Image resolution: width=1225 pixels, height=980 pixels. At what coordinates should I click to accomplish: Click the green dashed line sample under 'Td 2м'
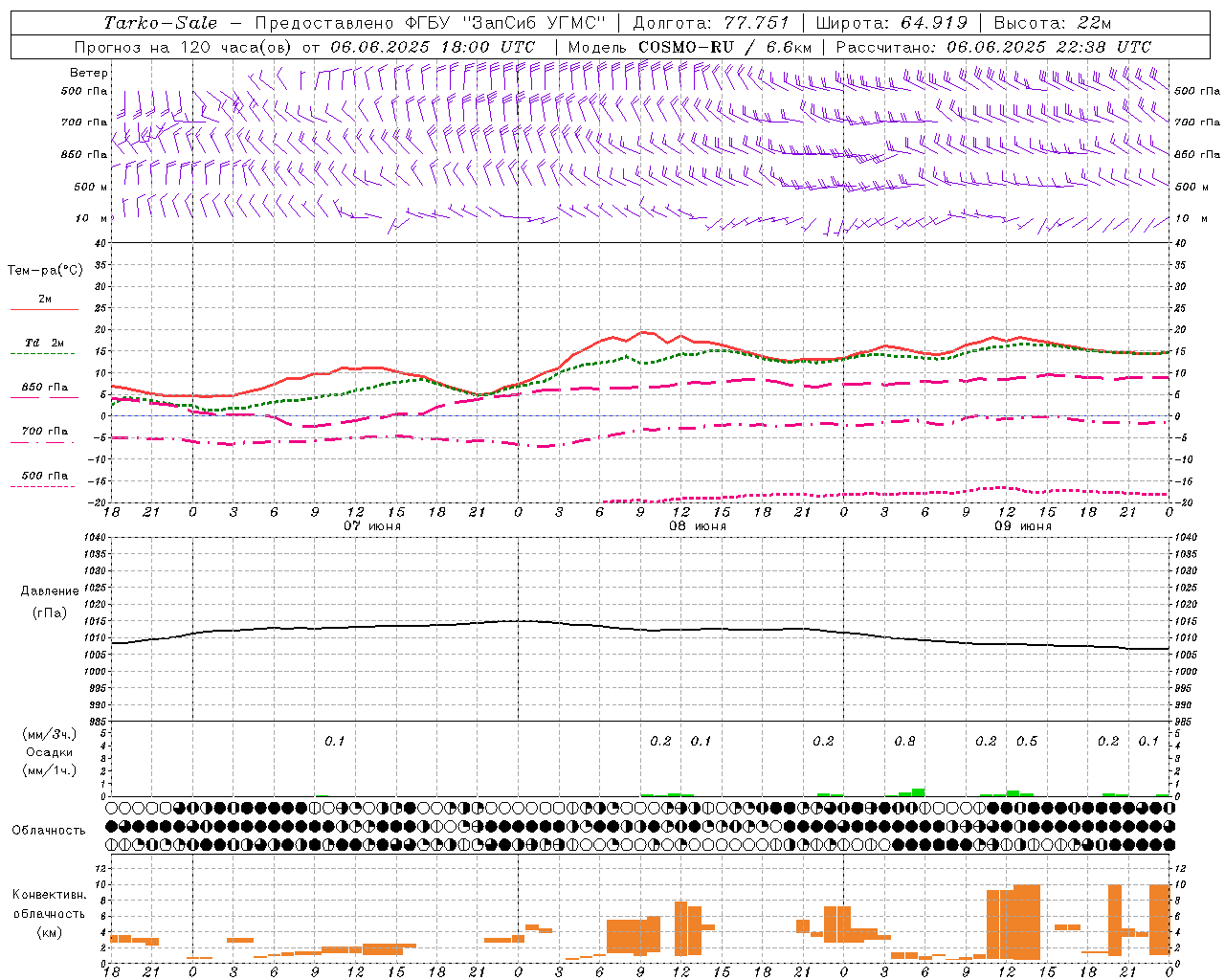(42, 354)
